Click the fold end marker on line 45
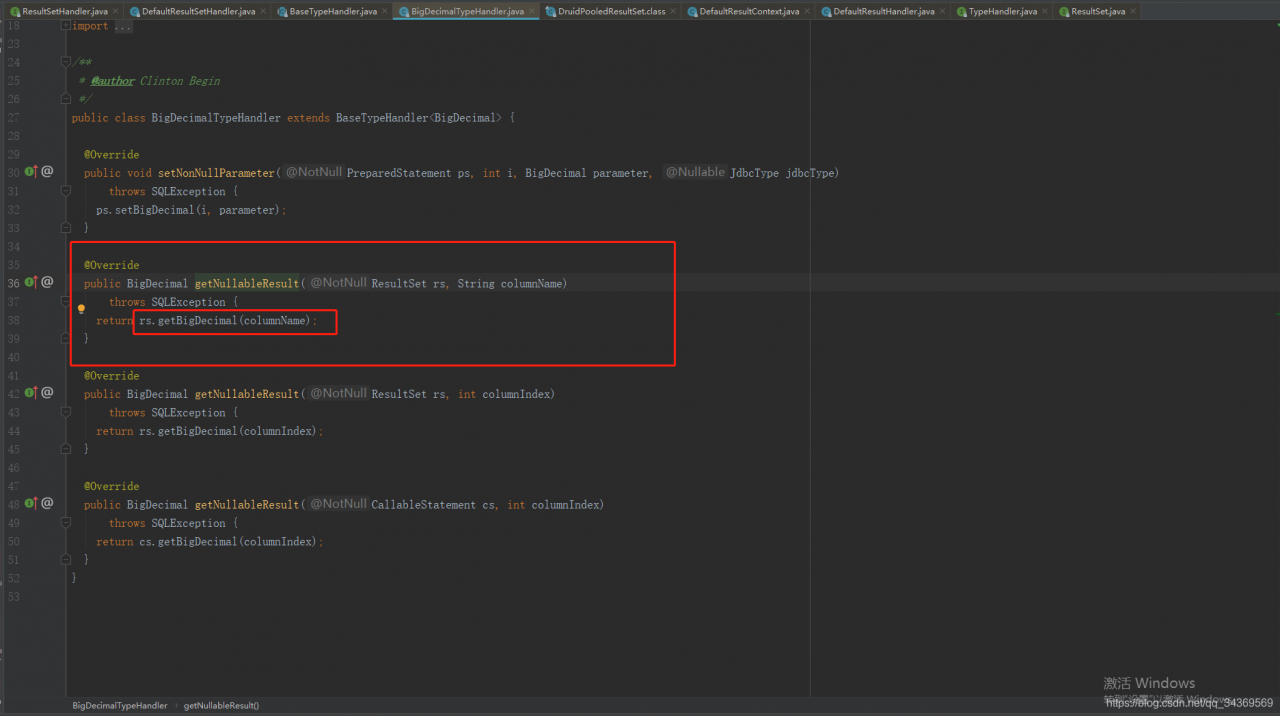 [66, 449]
